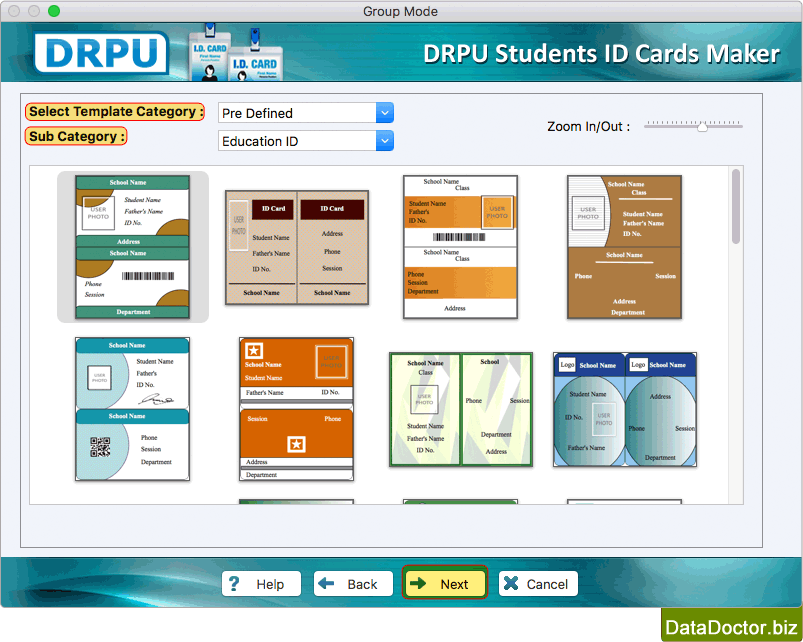Image resolution: width=803 pixels, height=642 pixels.
Task: Choose the brown School Name Class template
Action: click(624, 247)
